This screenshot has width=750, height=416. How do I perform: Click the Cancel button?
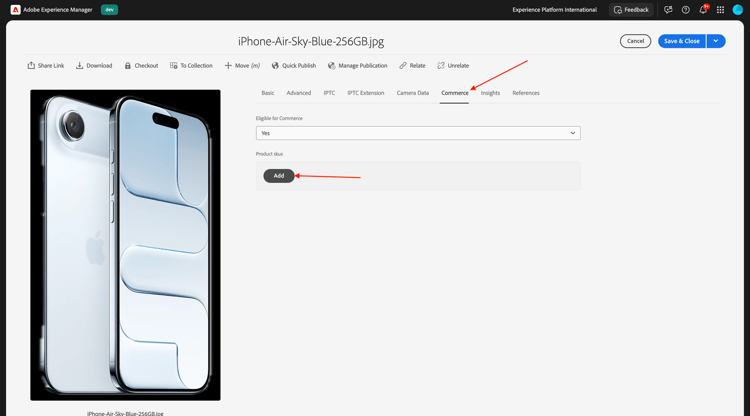(x=635, y=41)
